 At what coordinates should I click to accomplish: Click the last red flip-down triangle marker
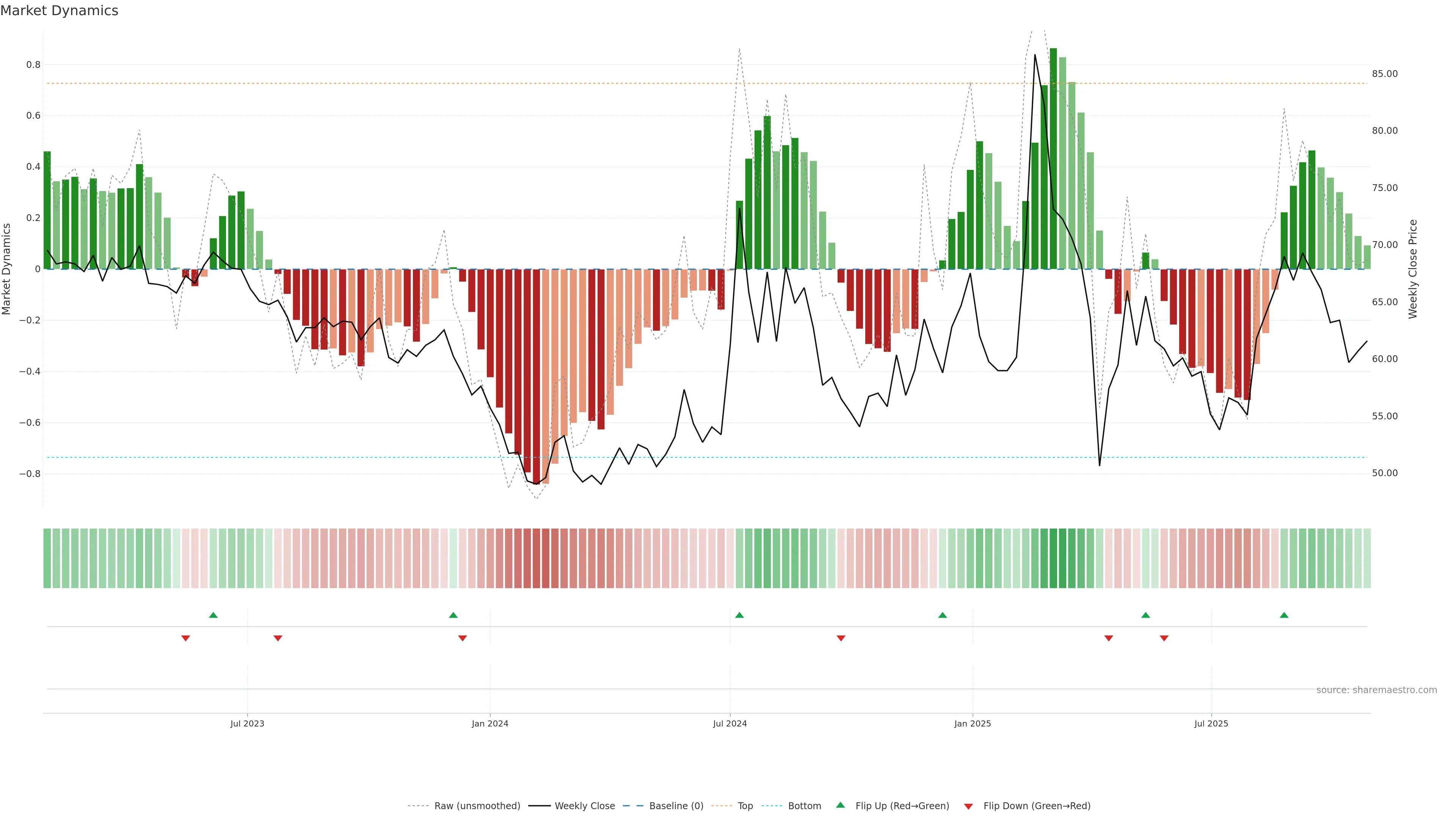pos(1164,638)
